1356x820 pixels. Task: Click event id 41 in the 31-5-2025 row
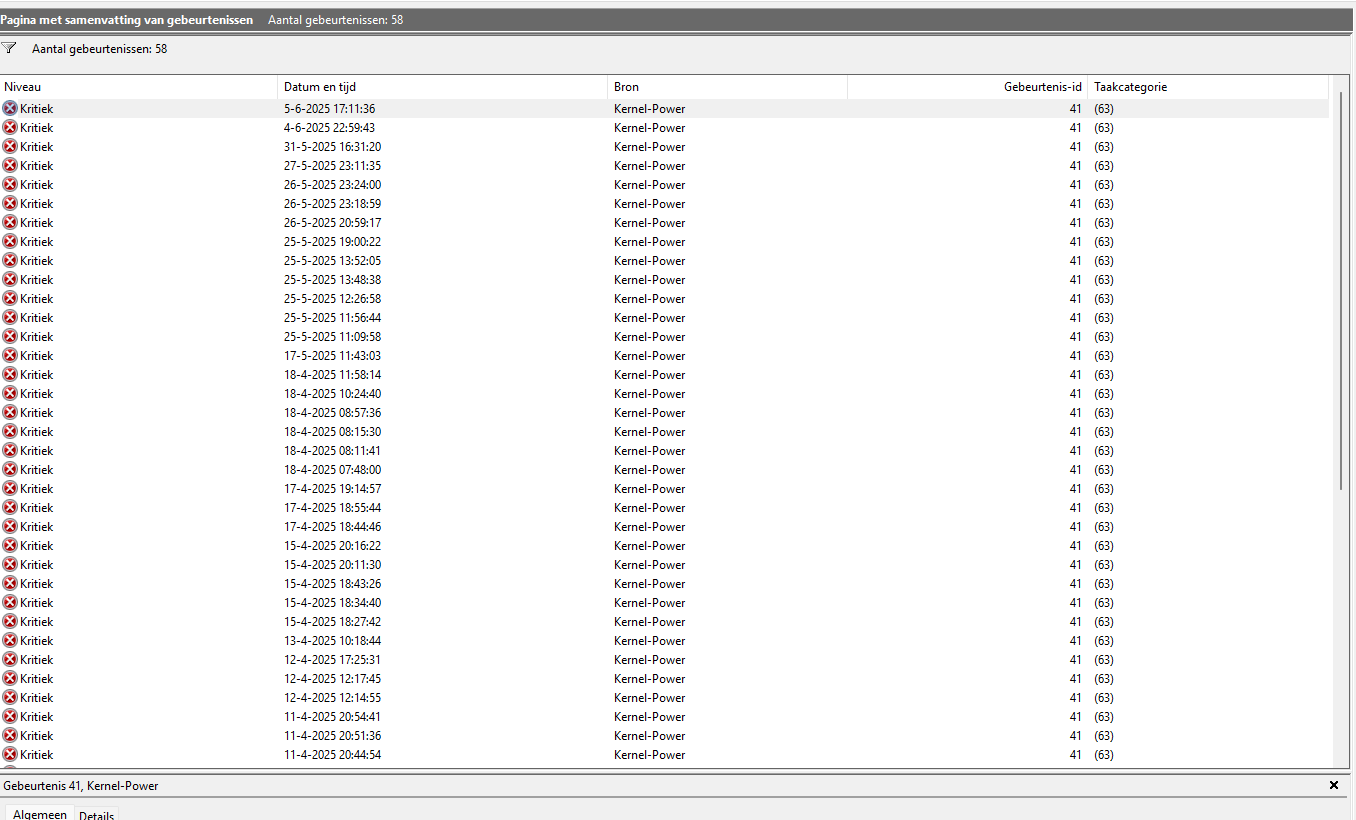pos(1075,147)
